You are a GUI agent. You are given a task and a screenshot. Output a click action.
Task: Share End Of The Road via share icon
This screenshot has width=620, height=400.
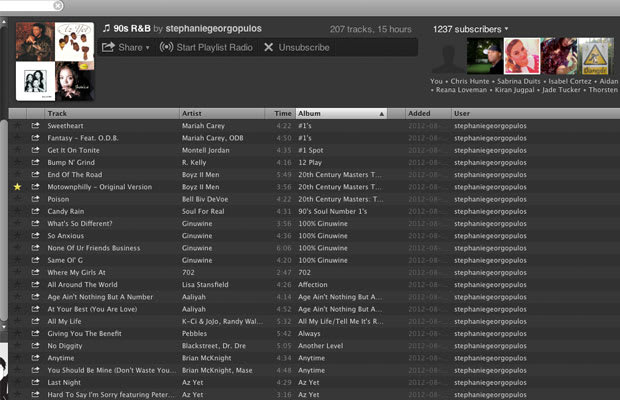click(x=36, y=174)
